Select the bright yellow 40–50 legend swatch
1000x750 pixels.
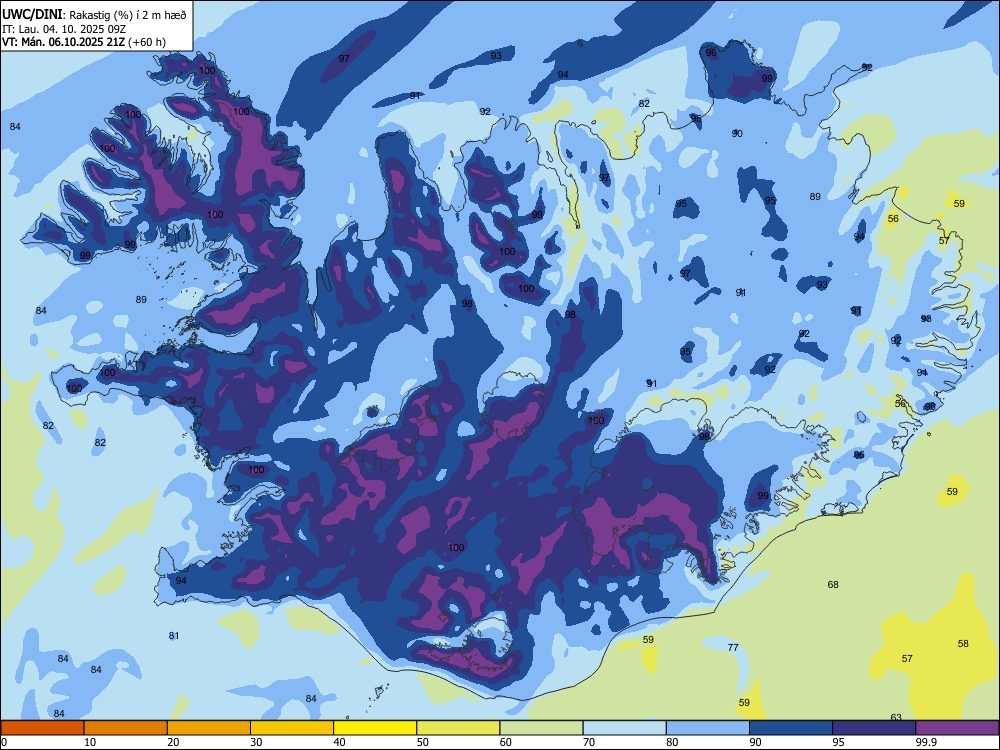pos(375,728)
